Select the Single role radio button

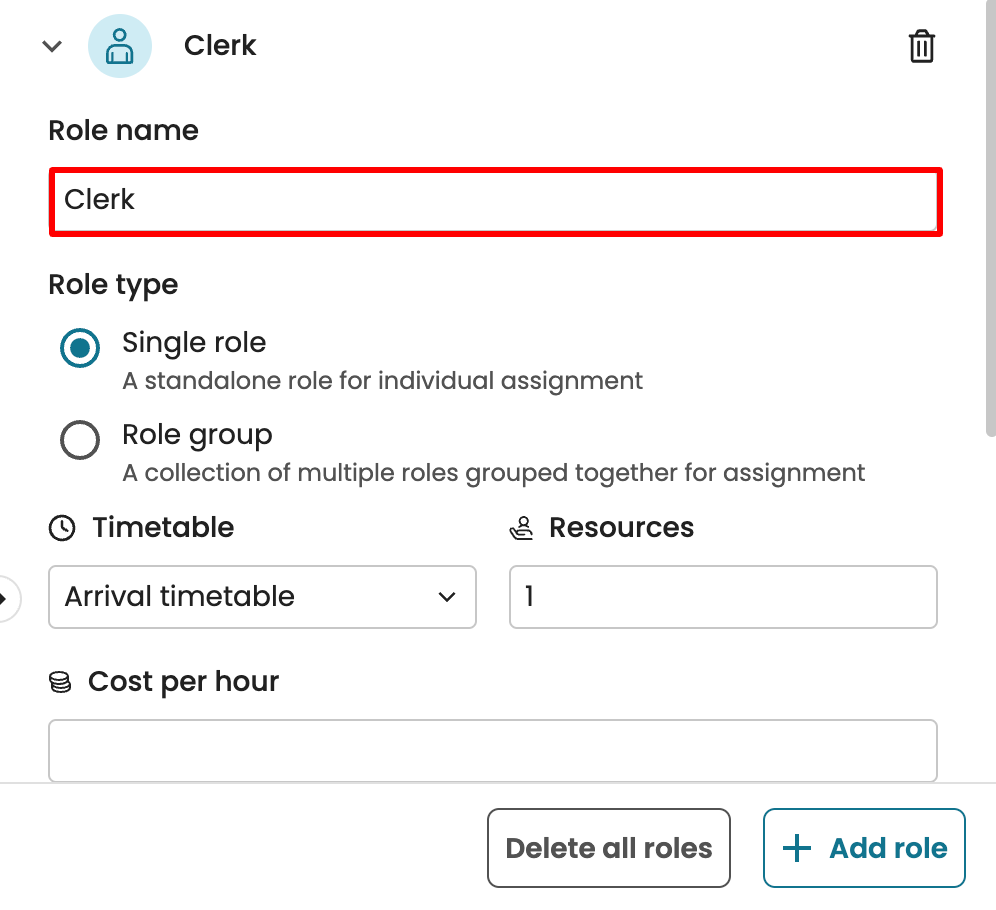tap(80, 349)
